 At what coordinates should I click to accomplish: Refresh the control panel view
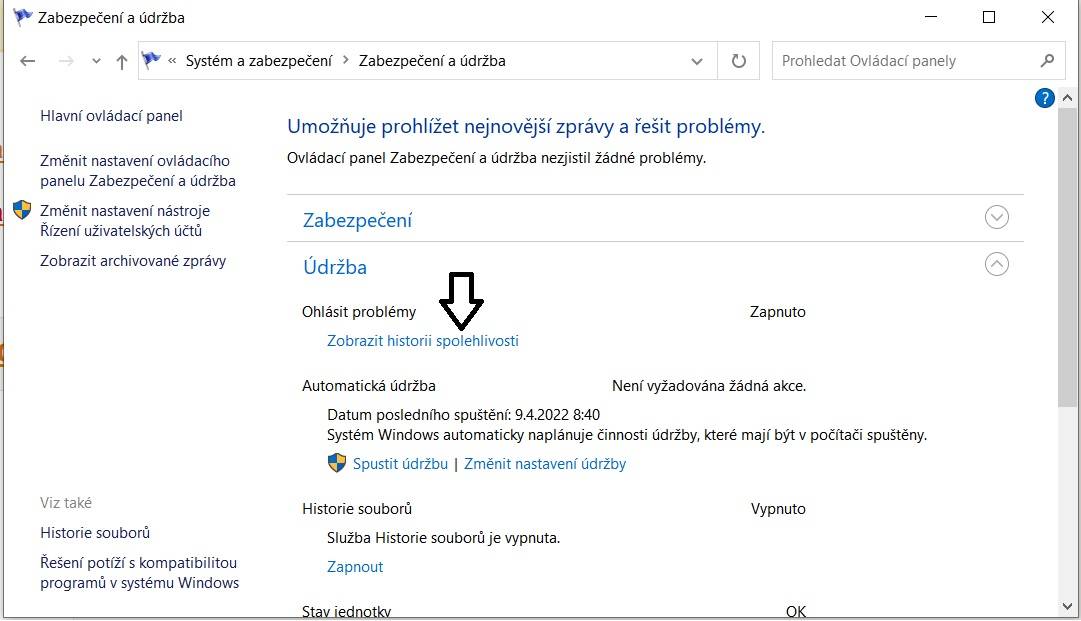point(738,61)
